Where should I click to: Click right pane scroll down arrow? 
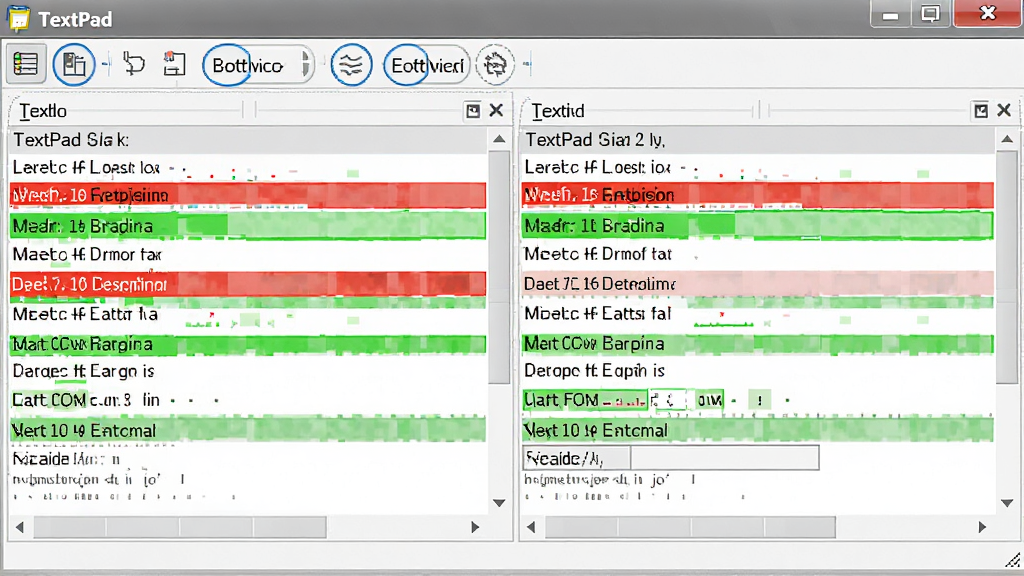click(x=1007, y=503)
